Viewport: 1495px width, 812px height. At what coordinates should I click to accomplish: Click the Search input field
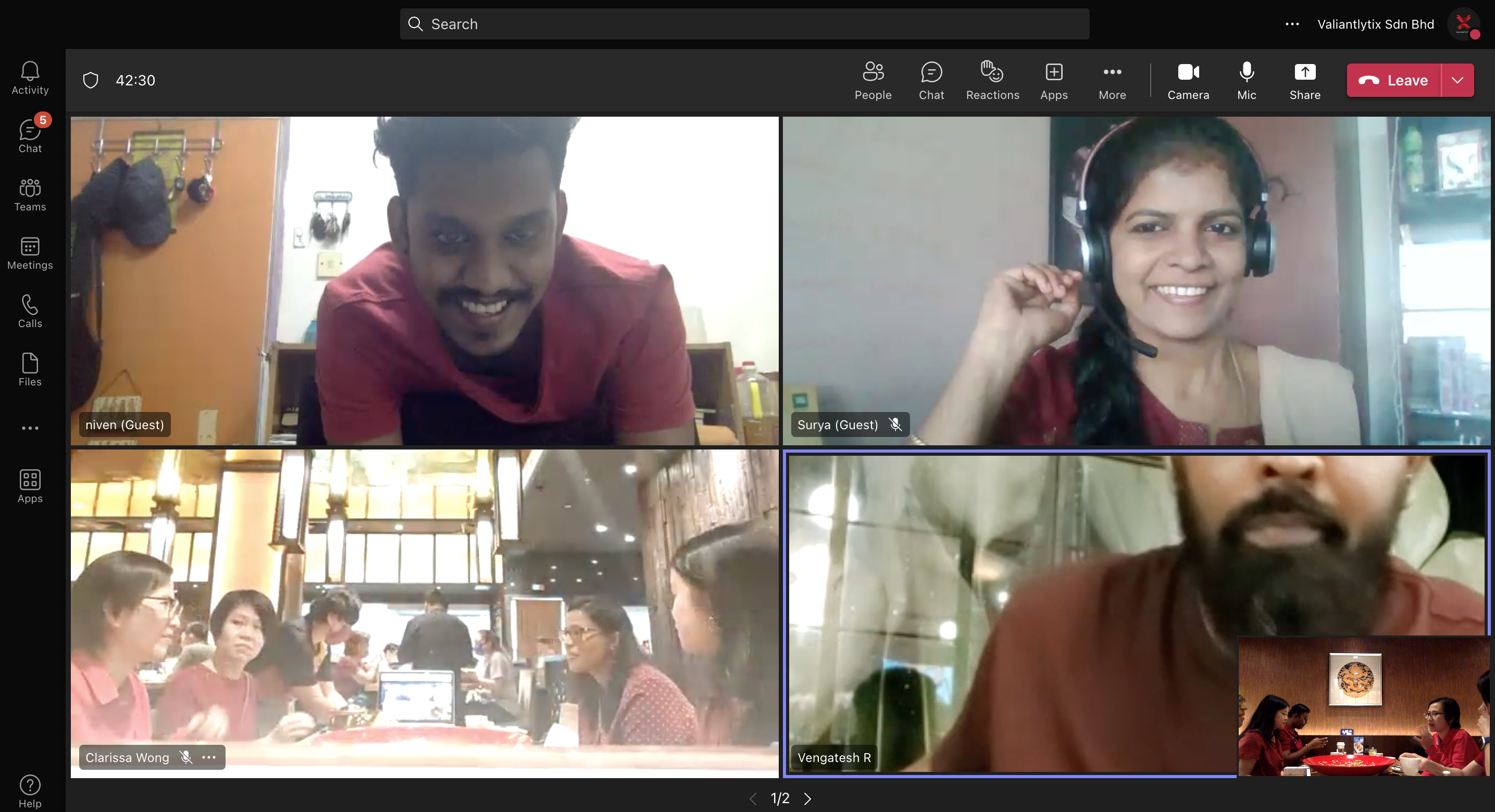(744, 24)
